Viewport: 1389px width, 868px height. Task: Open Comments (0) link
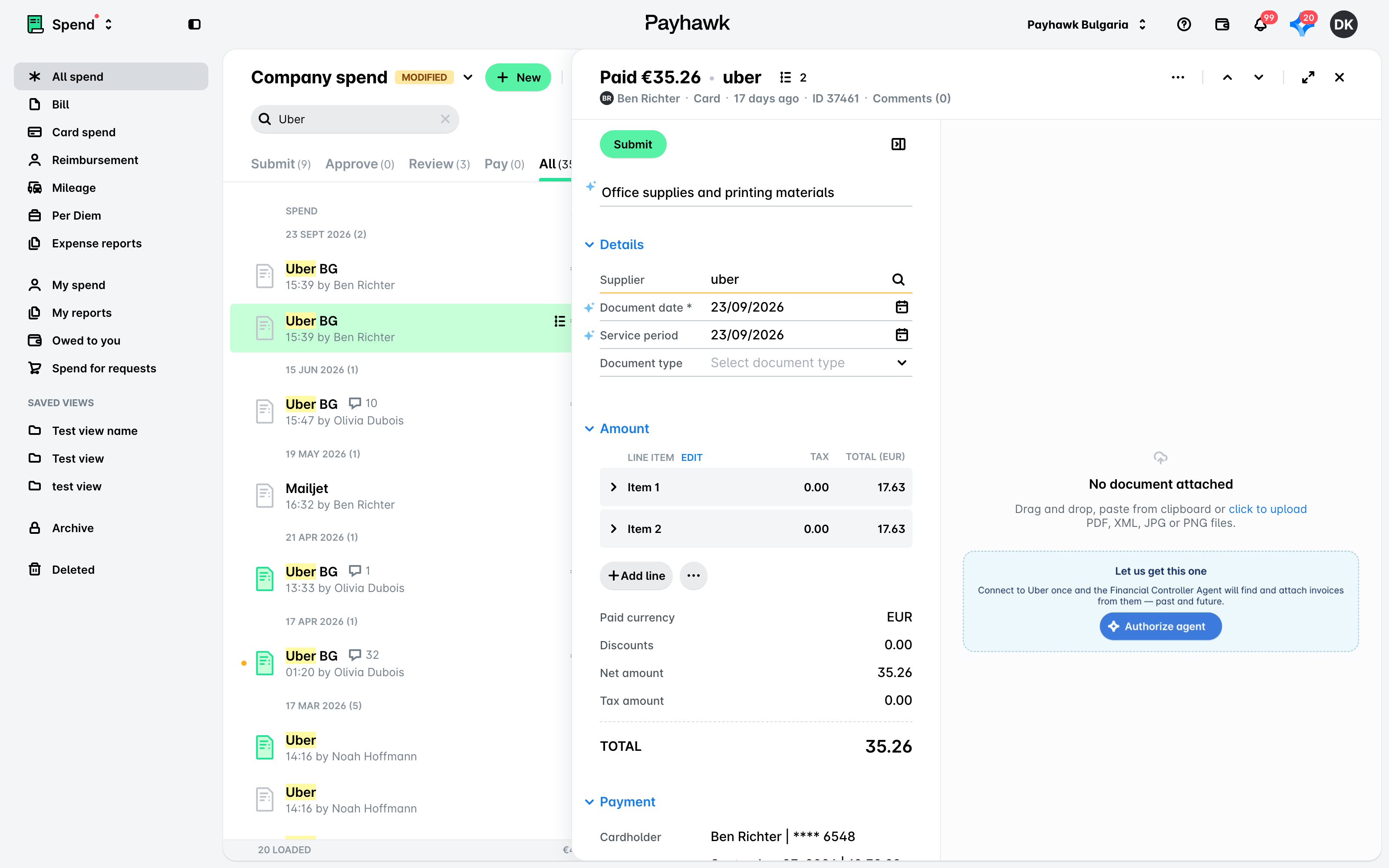(x=912, y=99)
